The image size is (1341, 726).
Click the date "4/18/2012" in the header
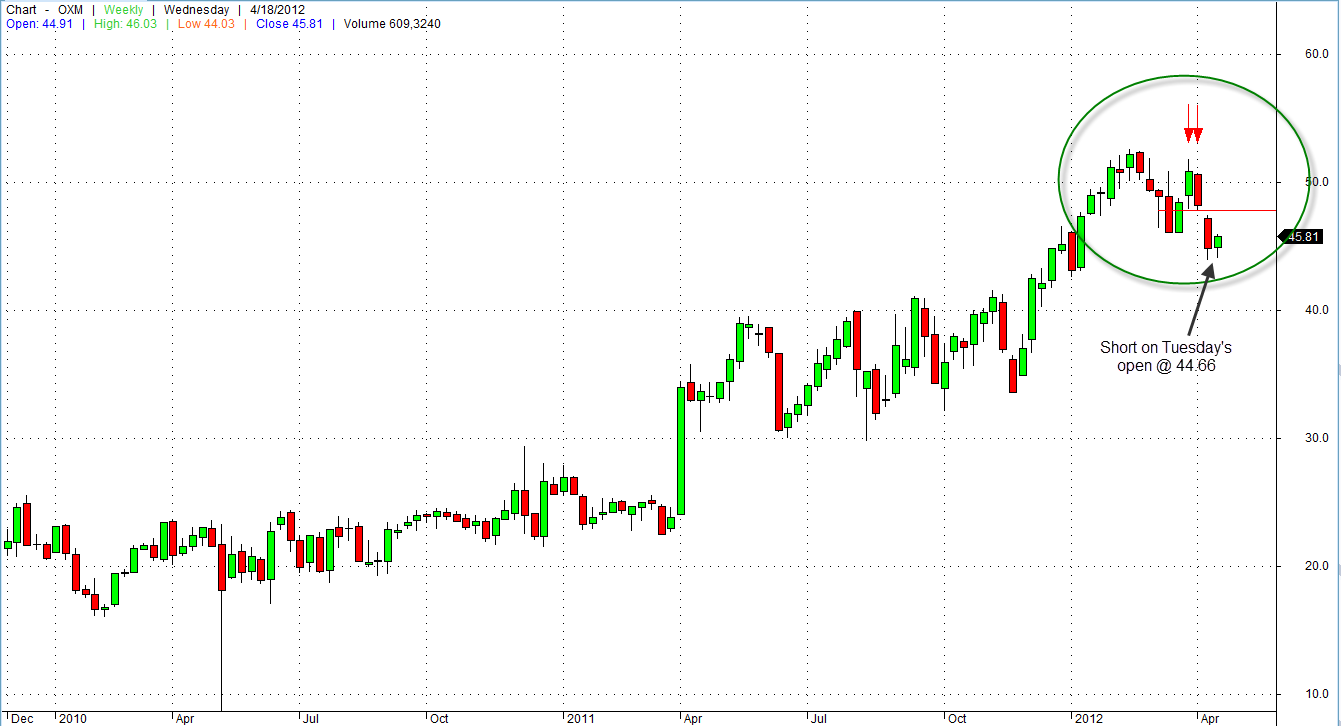point(277,10)
